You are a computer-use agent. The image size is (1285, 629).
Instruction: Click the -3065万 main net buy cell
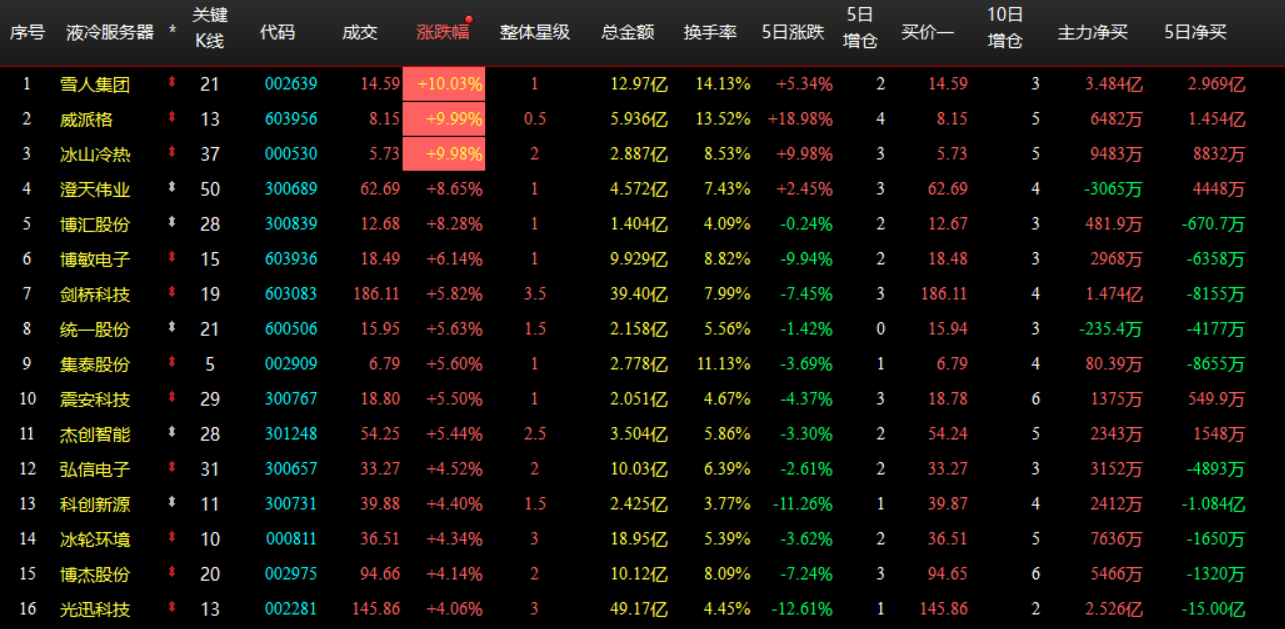[x=1114, y=189]
